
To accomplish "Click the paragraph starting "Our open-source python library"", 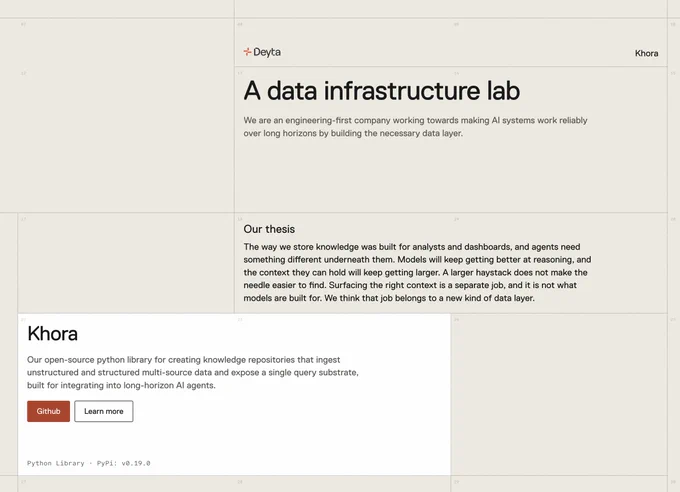I will click(193, 372).
